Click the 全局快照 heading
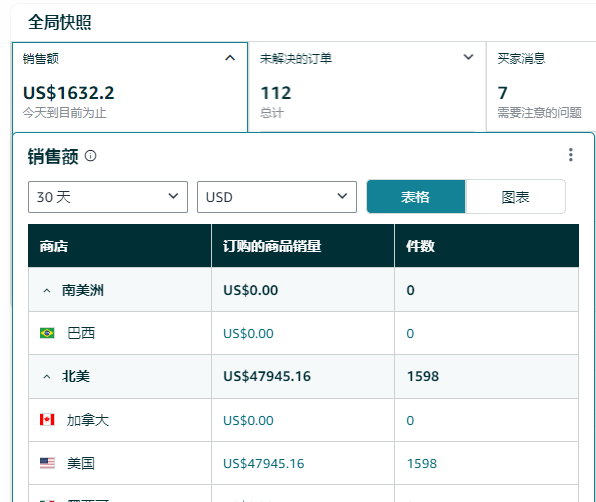The width and height of the screenshot is (596, 502). [60, 22]
